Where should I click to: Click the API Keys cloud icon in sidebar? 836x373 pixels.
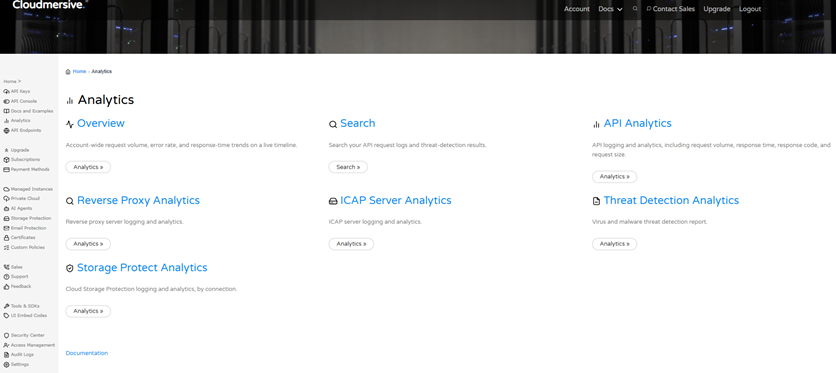(x=6, y=92)
